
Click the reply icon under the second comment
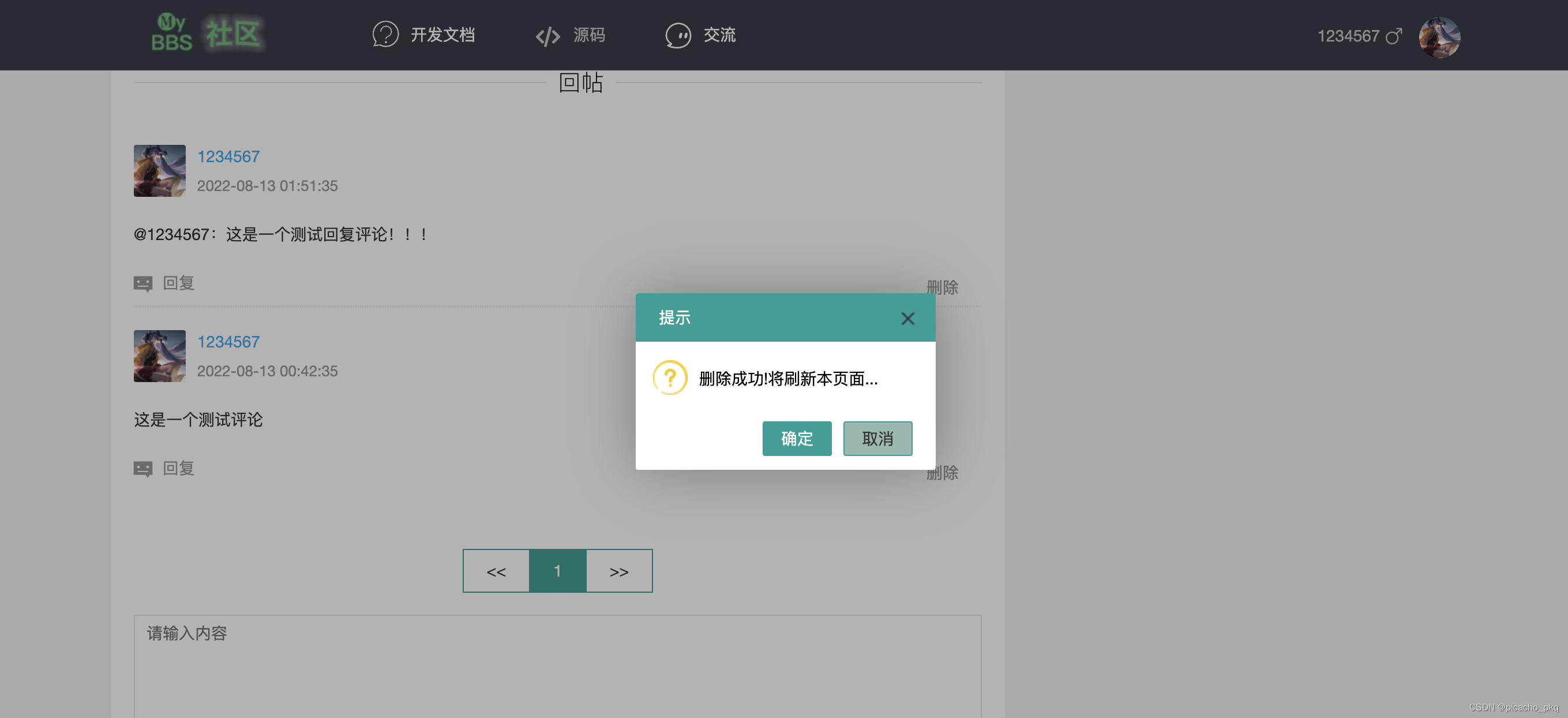pyautogui.click(x=143, y=468)
